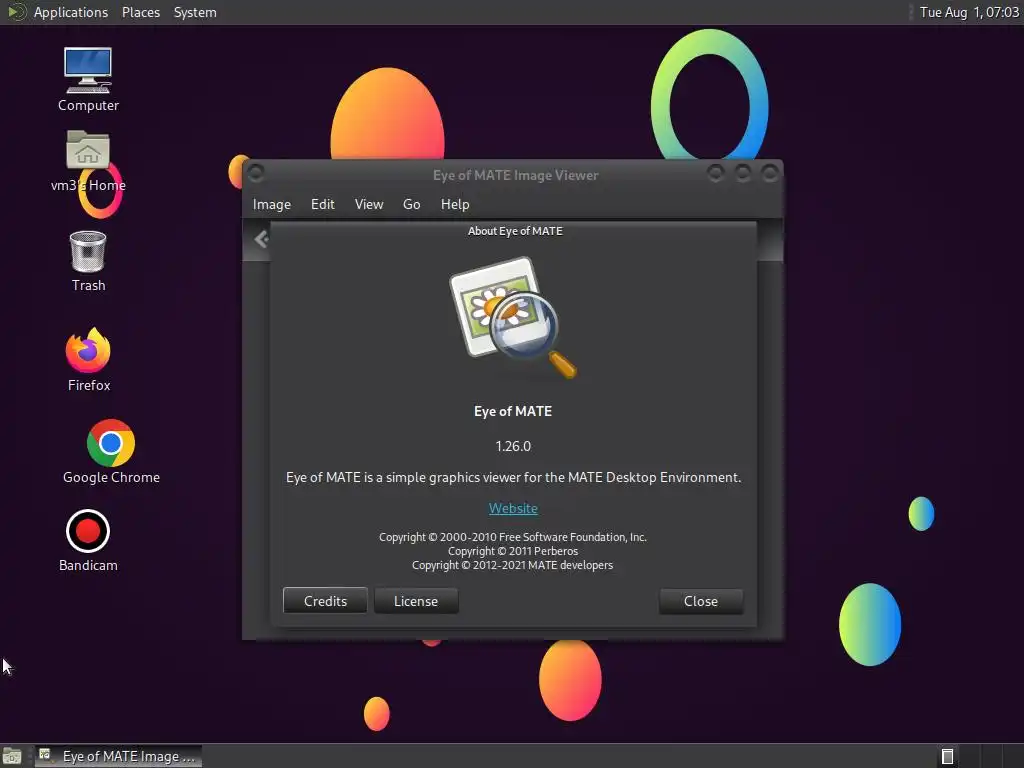
Task: Open the Bandicam desktop icon
Action: pyautogui.click(x=88, y=541)
